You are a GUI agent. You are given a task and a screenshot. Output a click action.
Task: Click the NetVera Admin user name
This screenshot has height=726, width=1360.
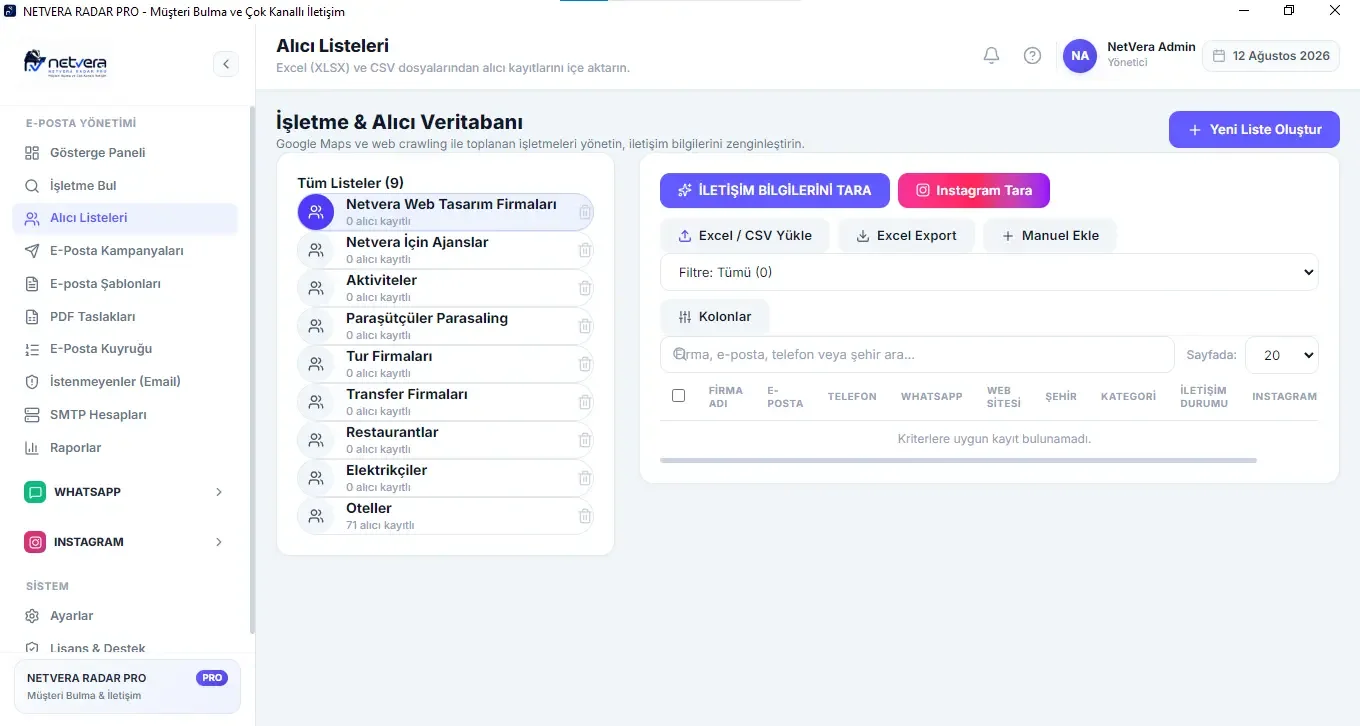click(x=1151, y=47)
